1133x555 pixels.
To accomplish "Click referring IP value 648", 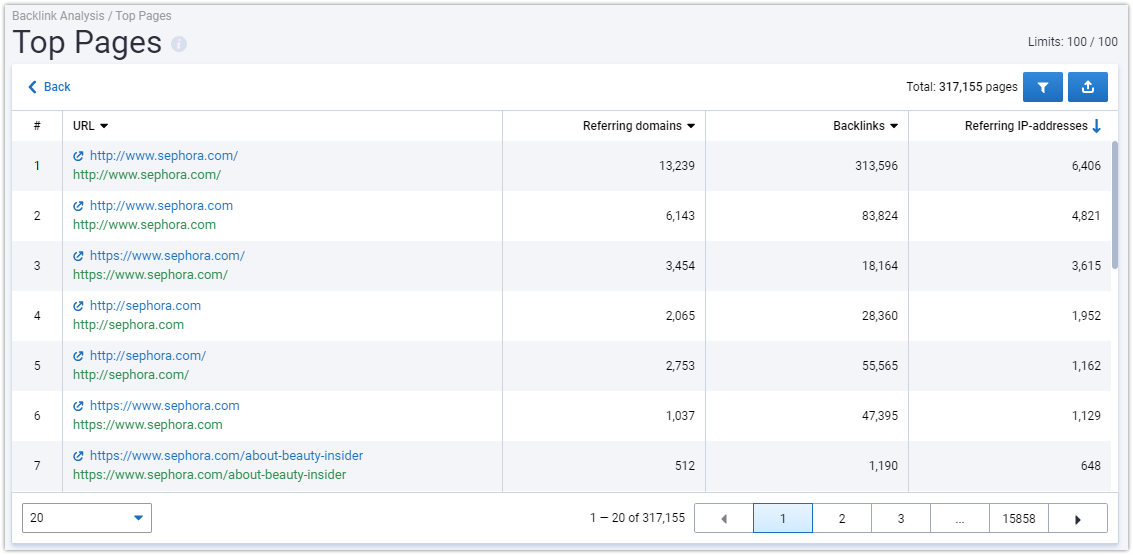I will (x=1091, y=465).
